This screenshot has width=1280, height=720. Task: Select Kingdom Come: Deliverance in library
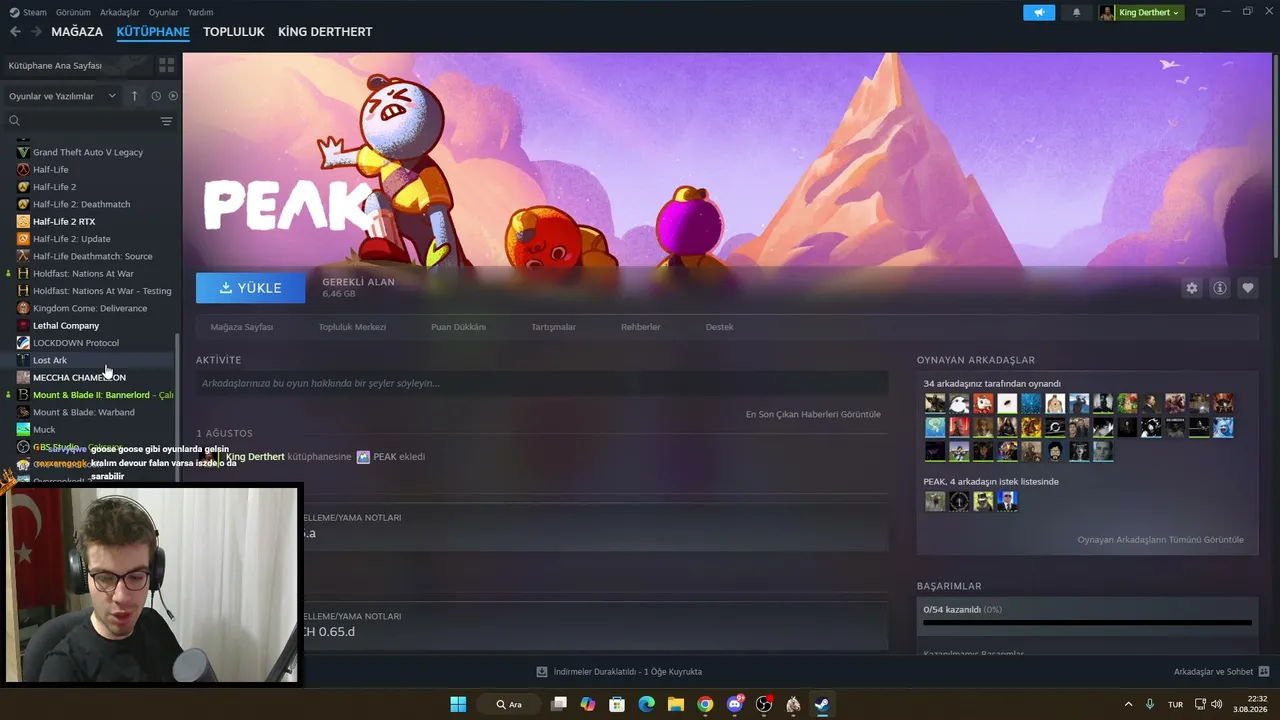tap(90, 308)
